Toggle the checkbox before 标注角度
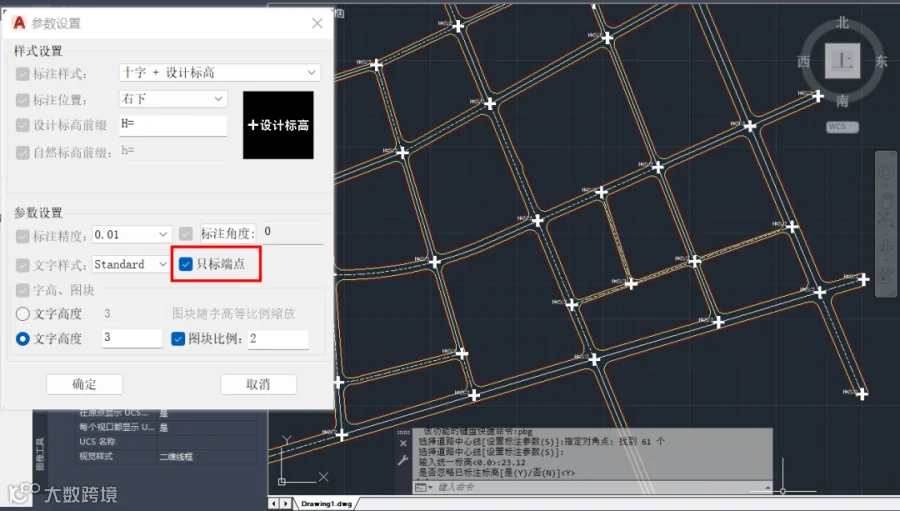Viewport: 900px width, 511px height. [x=185, y=234]
